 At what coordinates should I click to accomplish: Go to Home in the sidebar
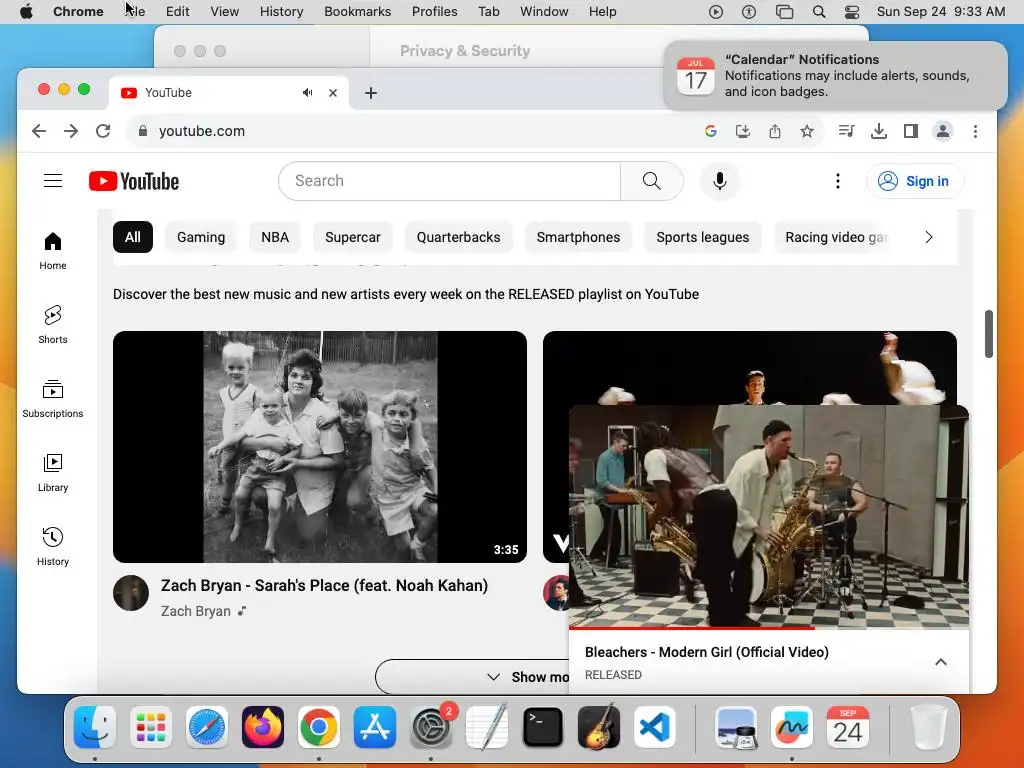(53, 251)
